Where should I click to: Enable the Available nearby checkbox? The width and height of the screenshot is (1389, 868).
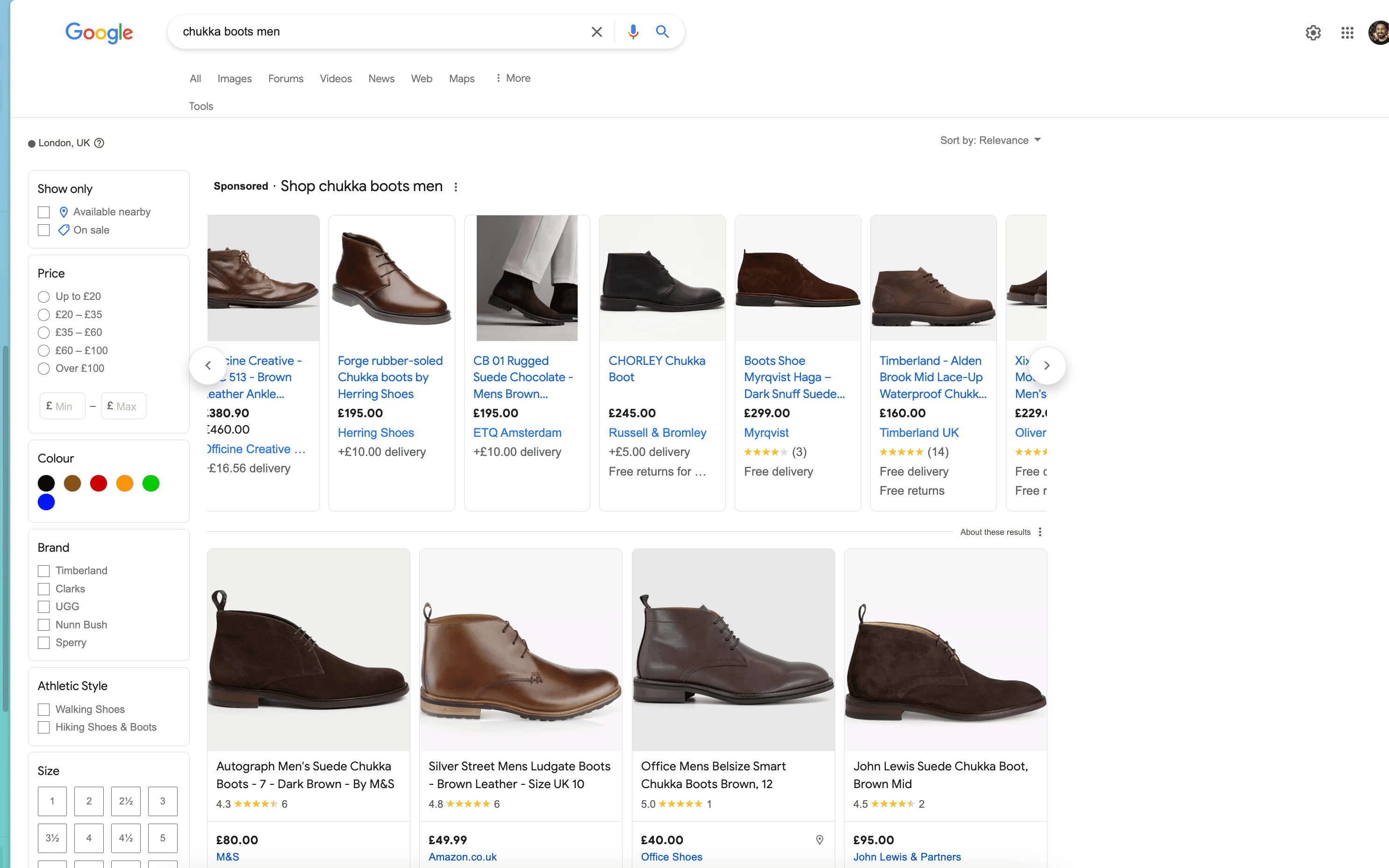43,213
